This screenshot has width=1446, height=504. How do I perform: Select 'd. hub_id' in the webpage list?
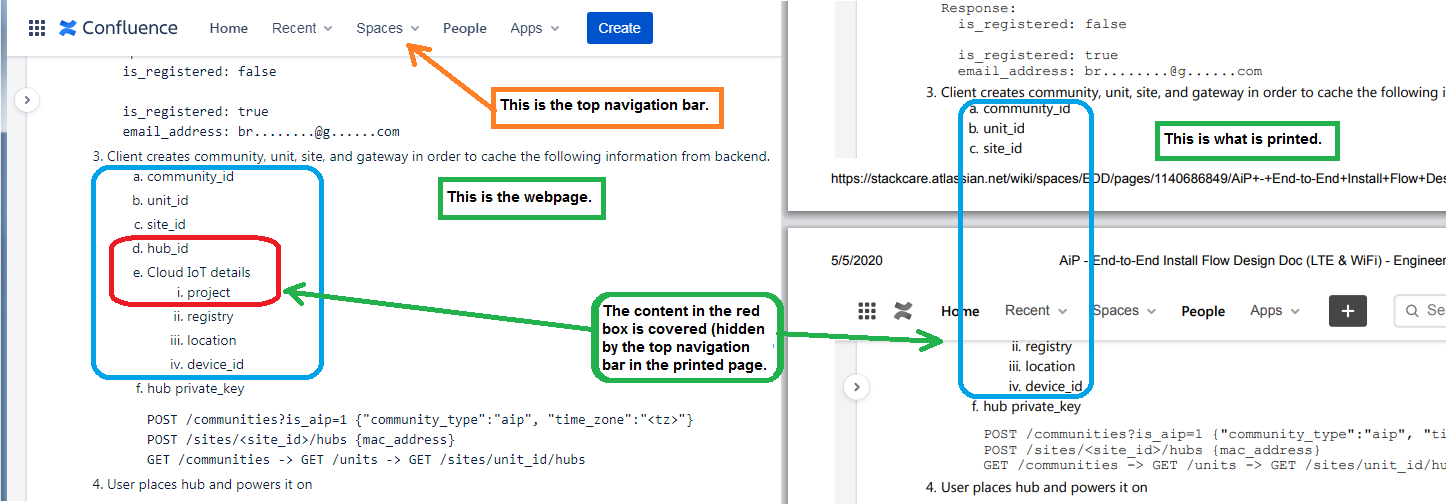tap(160, 249)
